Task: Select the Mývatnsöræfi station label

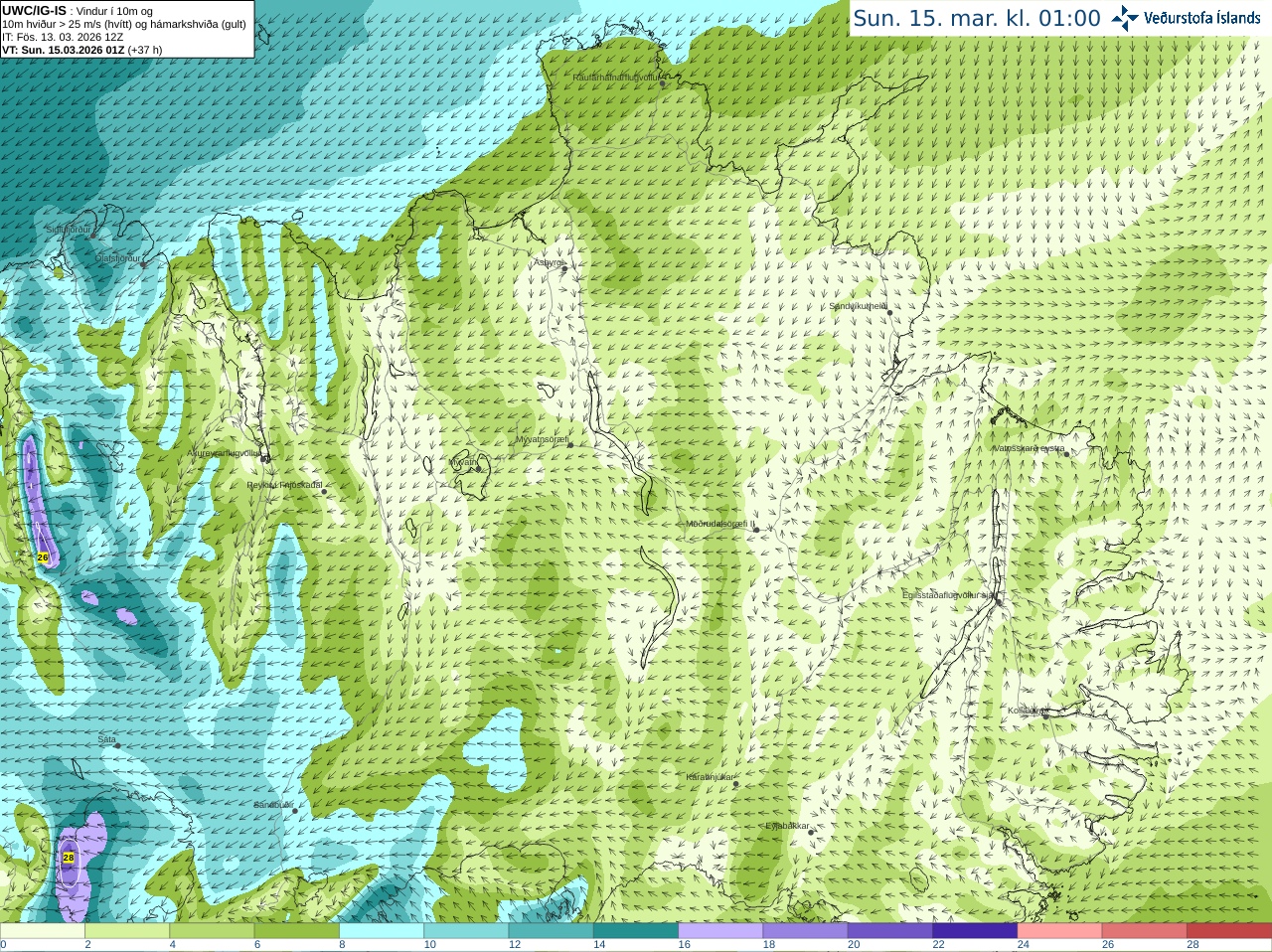Action: click(543, 439)
